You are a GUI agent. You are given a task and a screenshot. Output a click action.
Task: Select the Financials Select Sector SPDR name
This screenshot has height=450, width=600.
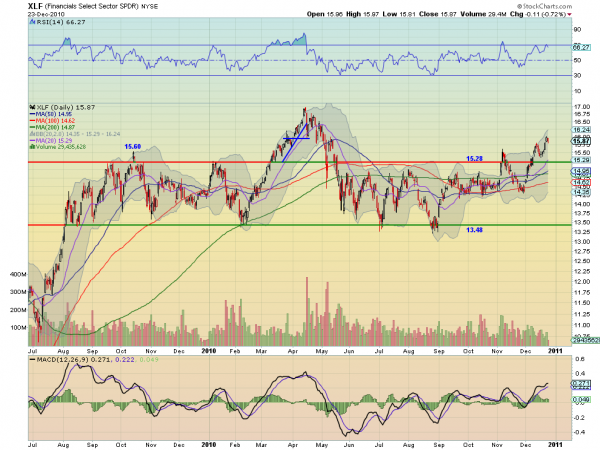point(92,7)
